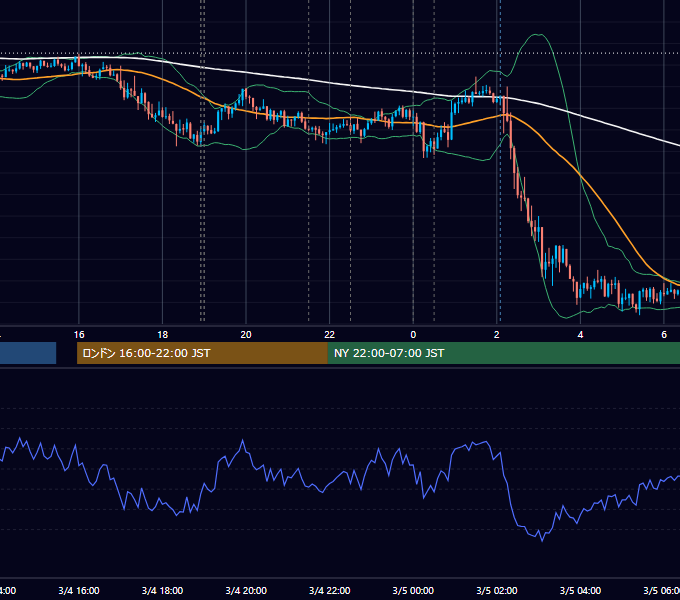This screenshot has height=600, width=680.
Task: Click the "3/5 04:00" date label
Action: click(580, 590)
